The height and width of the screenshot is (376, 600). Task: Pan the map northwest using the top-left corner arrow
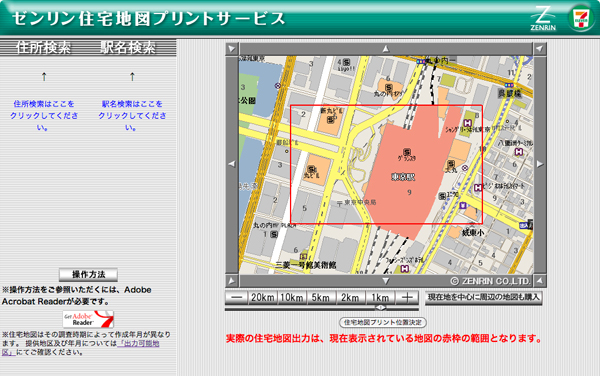tap(232, 49)
